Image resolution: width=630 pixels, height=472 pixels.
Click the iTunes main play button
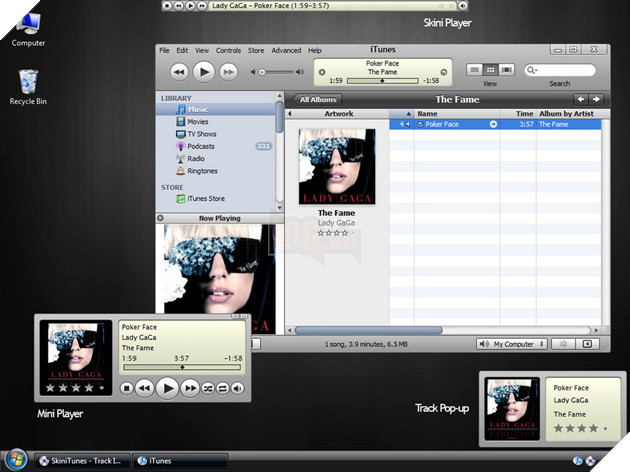click(203, 71)
